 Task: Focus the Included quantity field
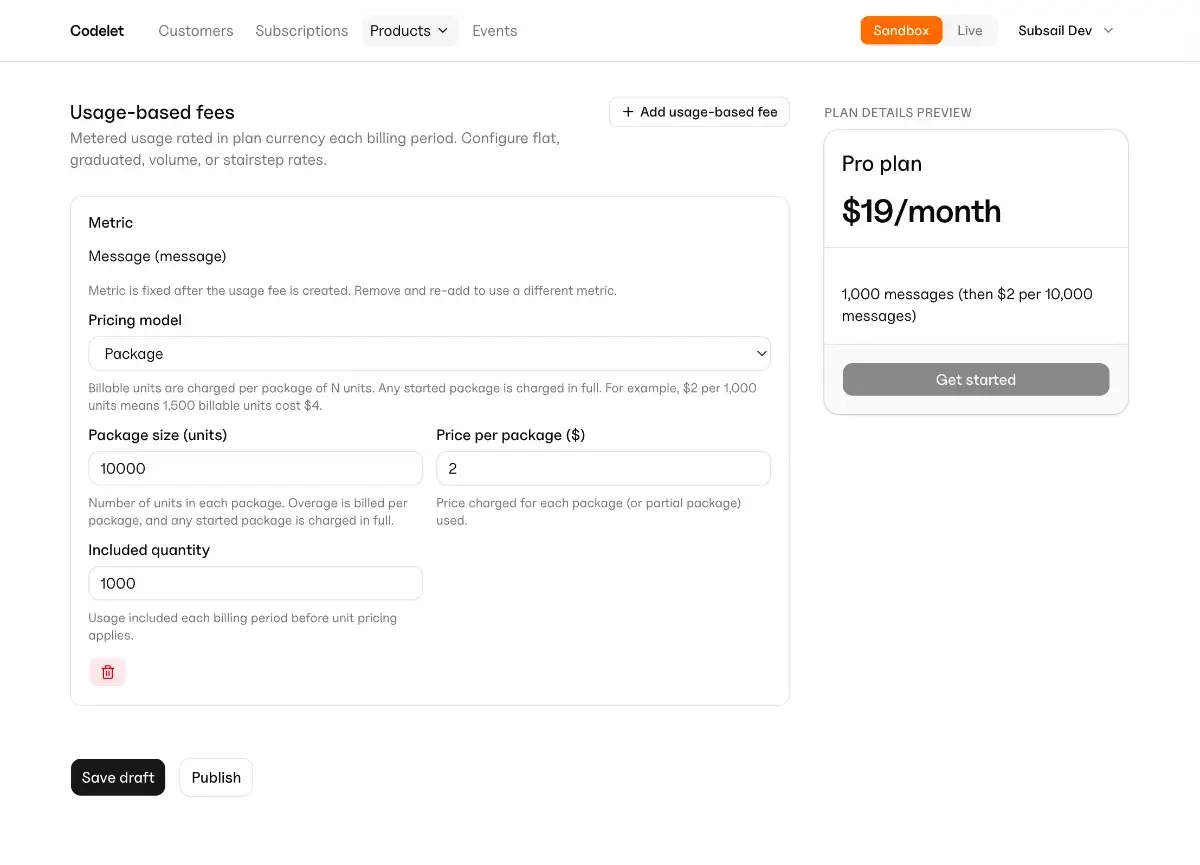click(x=256, y=583)
